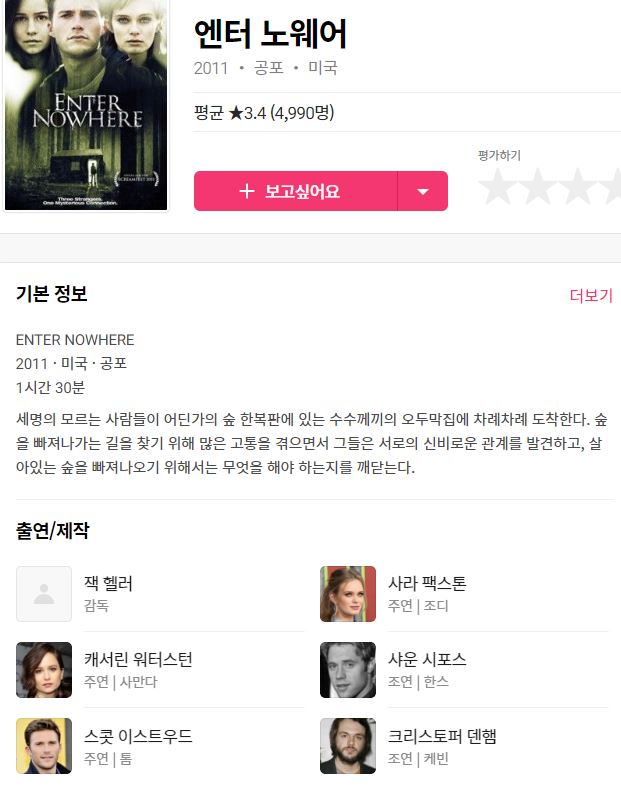Click the name 잭 헬러
This screenshot has width=621, height=795.
108,584
